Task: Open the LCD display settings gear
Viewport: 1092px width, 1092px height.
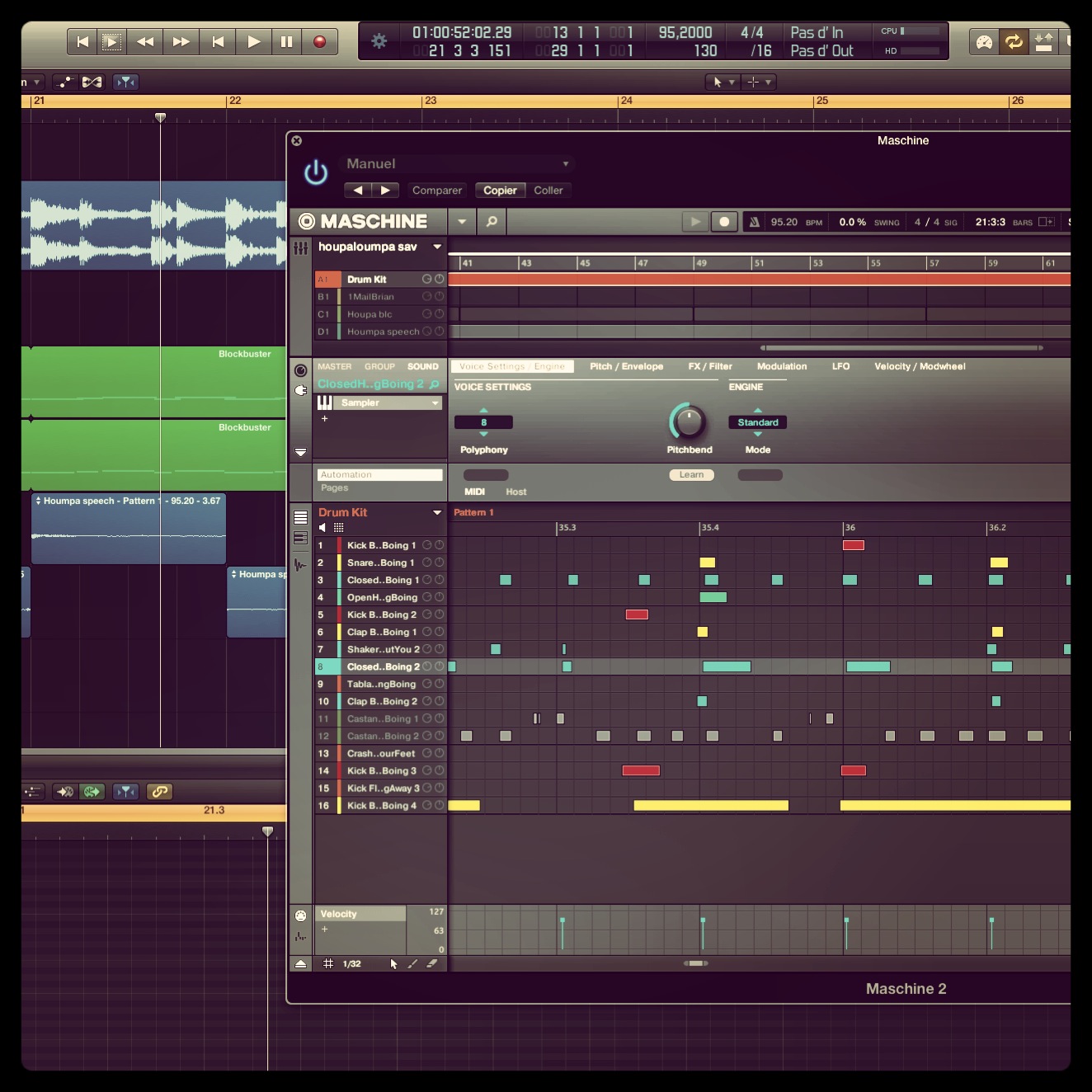Action: (x=379, y=41)
